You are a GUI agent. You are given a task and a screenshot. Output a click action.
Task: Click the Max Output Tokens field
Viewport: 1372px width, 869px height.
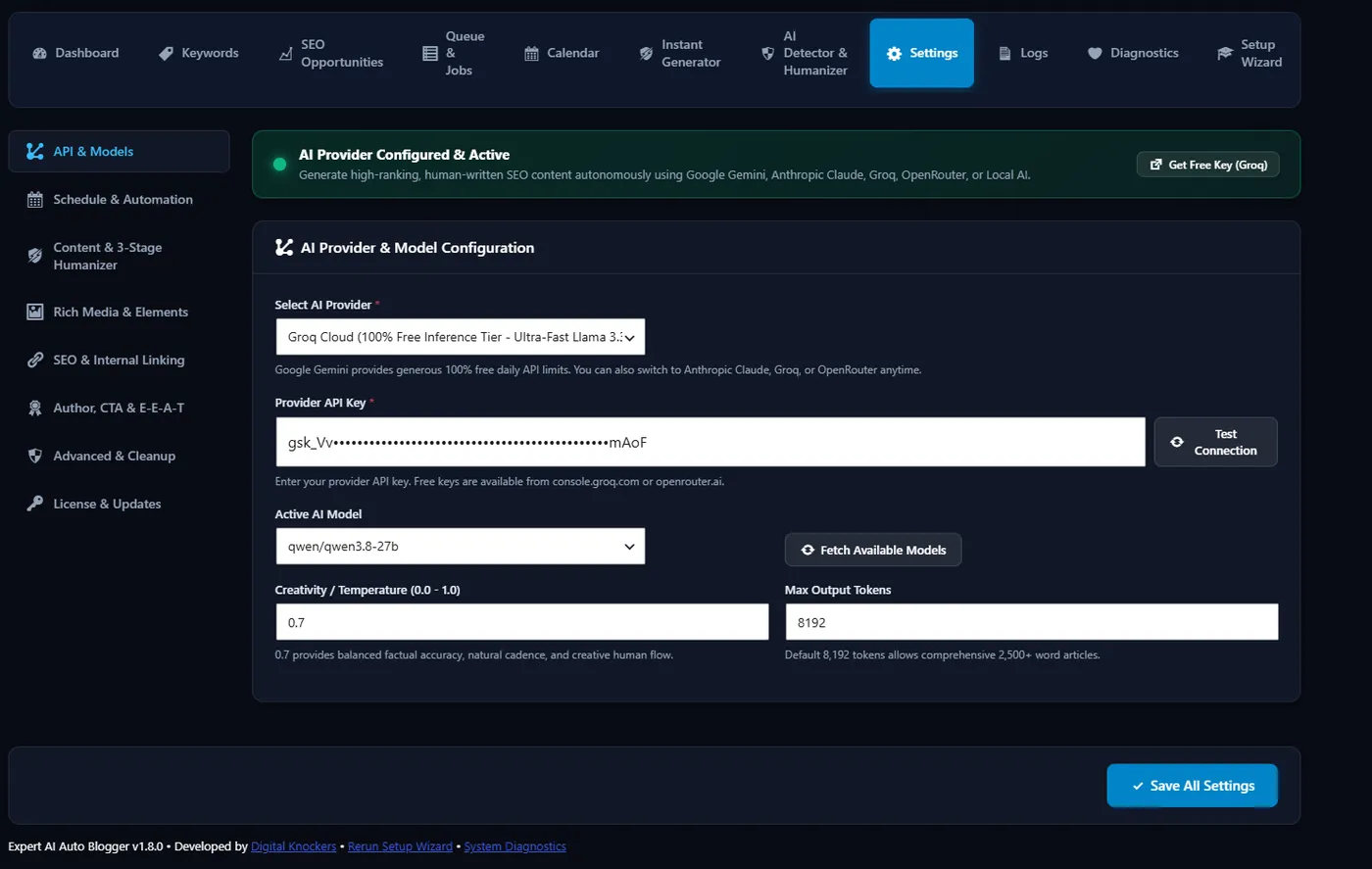pos(1032,622)
